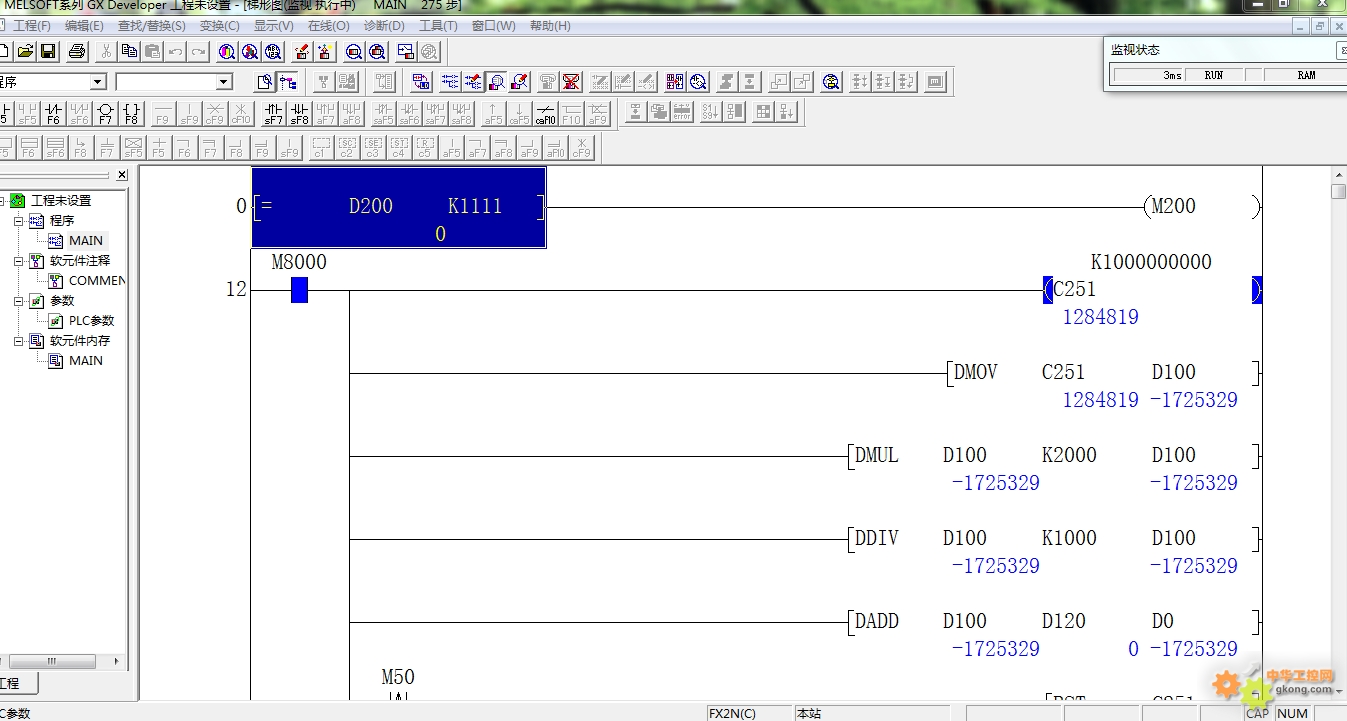Viewport: 1347px width, 721px height.
Task: Insert coil instruction F7
Action: (x=105, y=114)
